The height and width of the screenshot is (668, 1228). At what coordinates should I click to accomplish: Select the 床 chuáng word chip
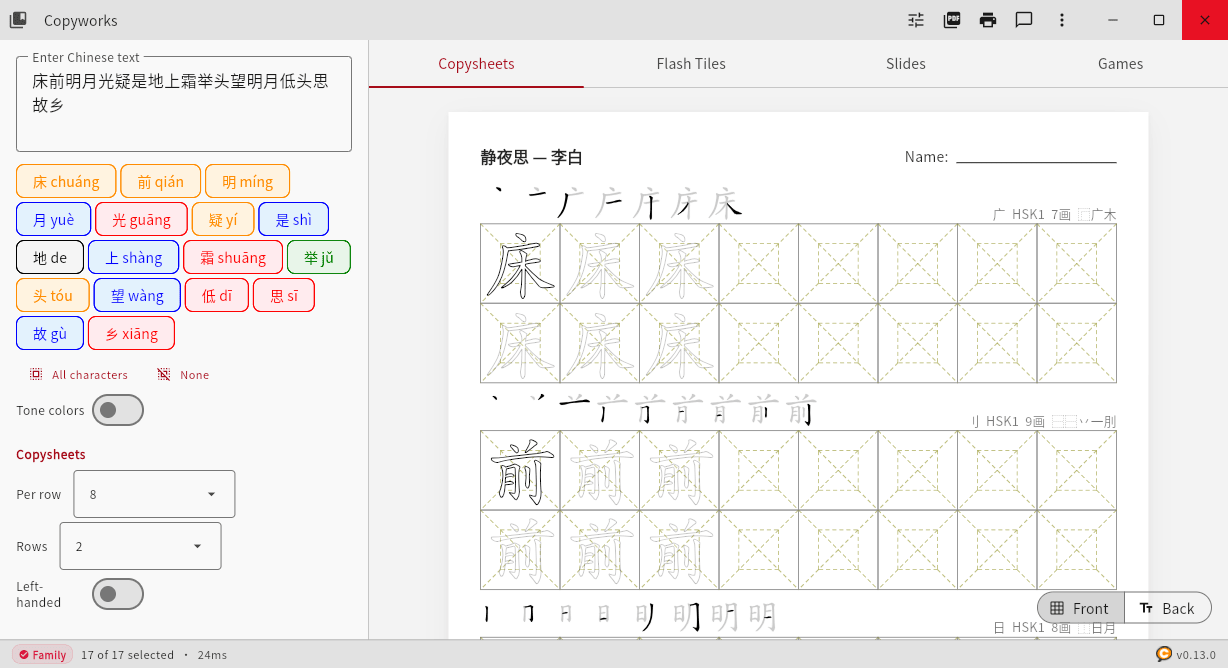point(65,181)
